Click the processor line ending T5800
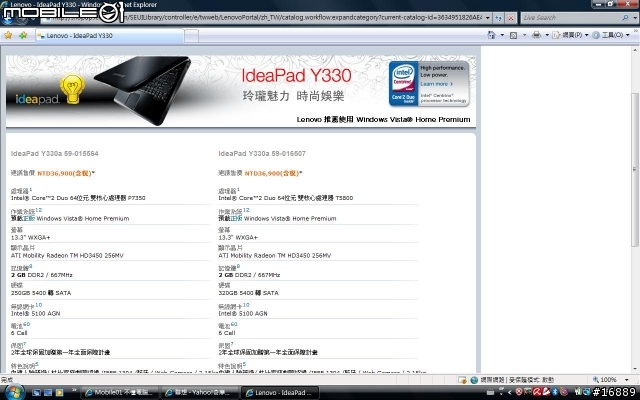The height and width of the screenshot is (400, 640). 286,198
